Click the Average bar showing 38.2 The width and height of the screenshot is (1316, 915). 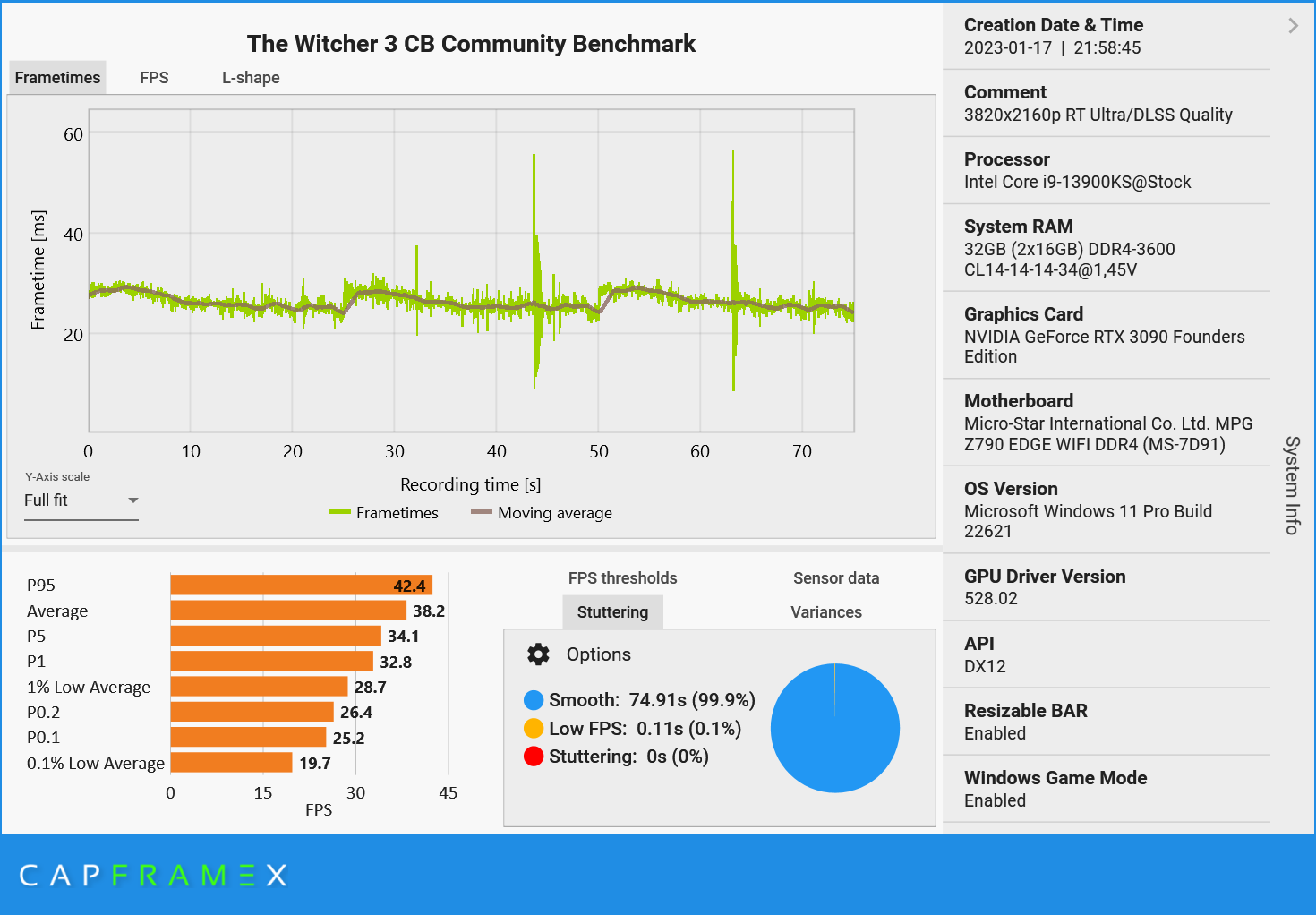(288, 611)
